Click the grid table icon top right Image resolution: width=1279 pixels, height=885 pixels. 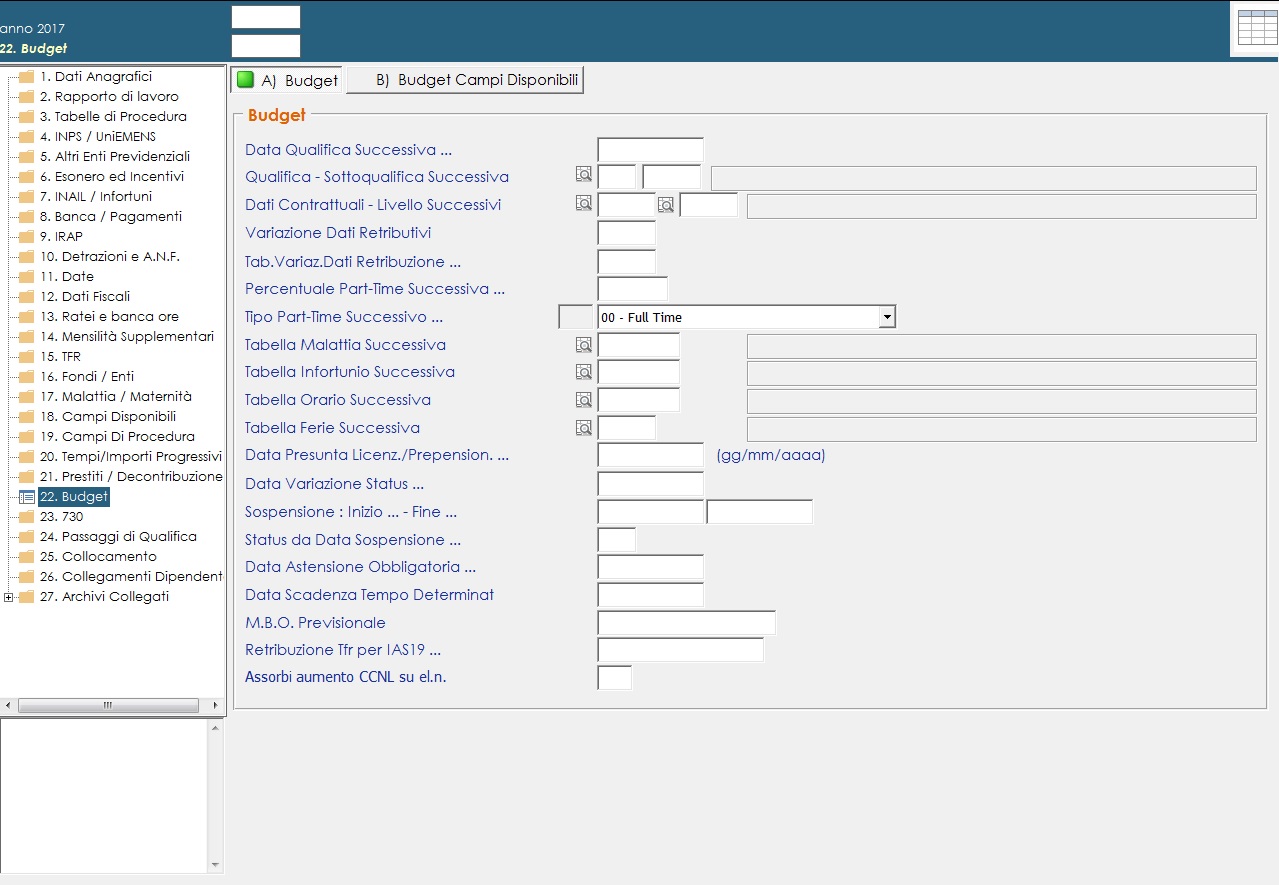coord(1256,29)
